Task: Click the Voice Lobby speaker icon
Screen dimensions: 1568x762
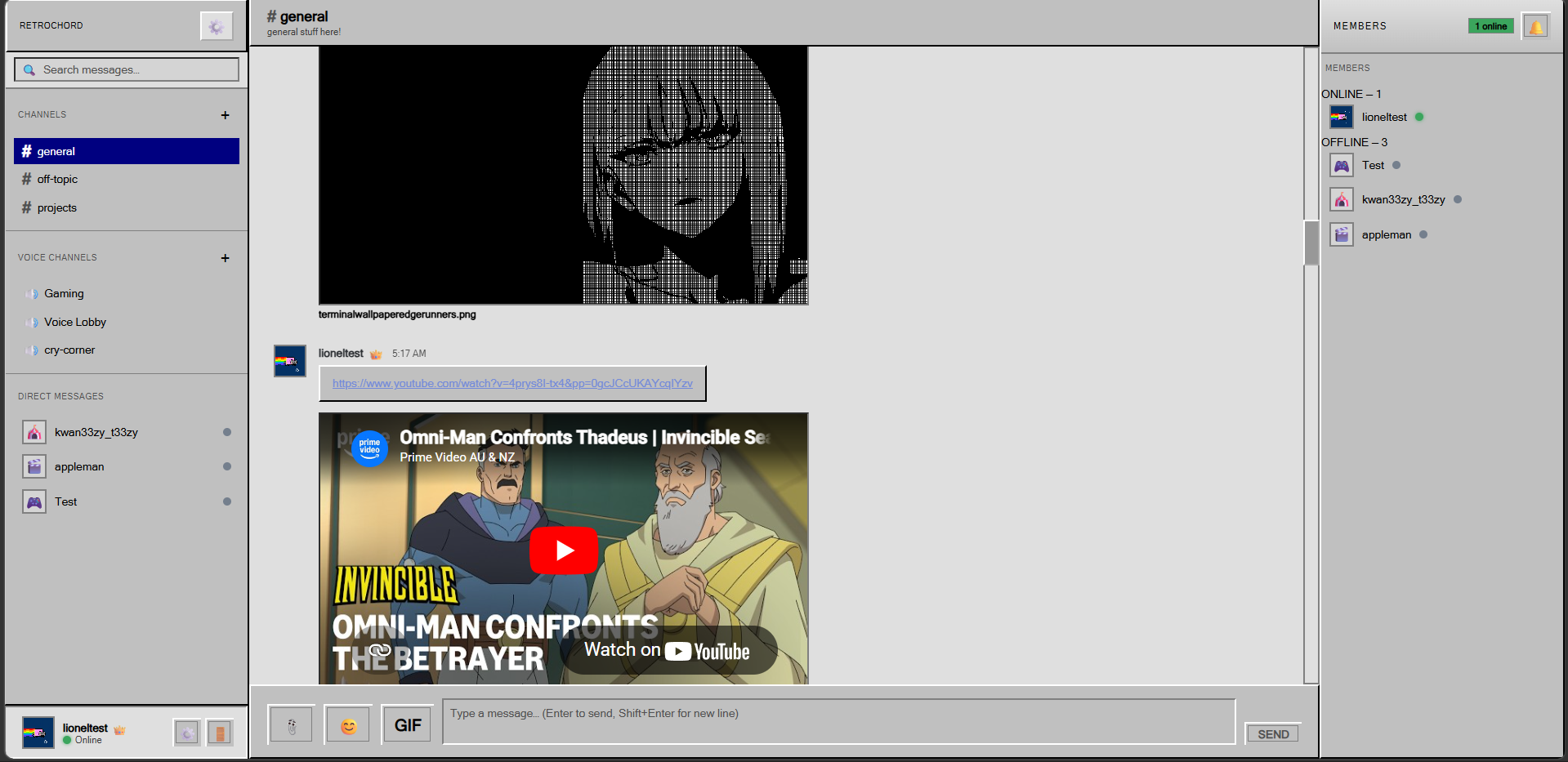Action: coord(32,323)
